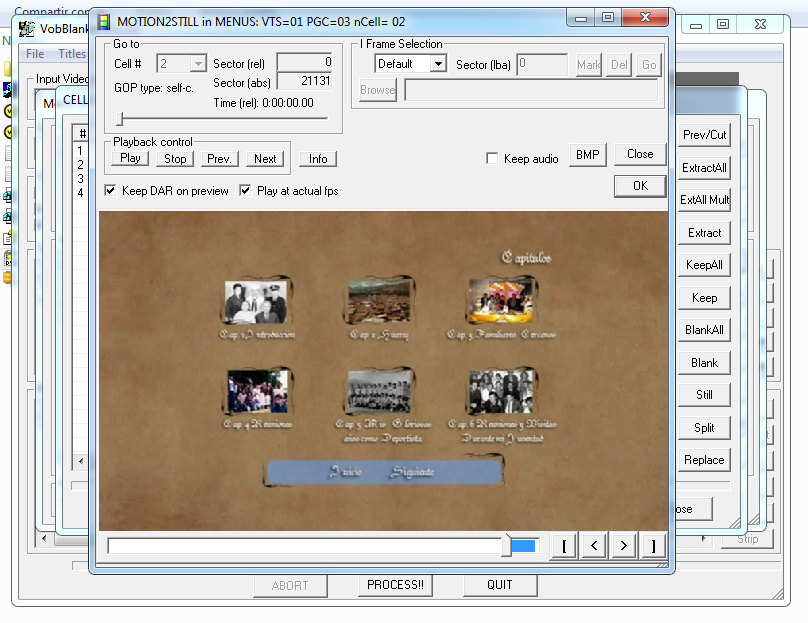
Task: Click the cell list left scroll arrow
Action: pos(81,461)
